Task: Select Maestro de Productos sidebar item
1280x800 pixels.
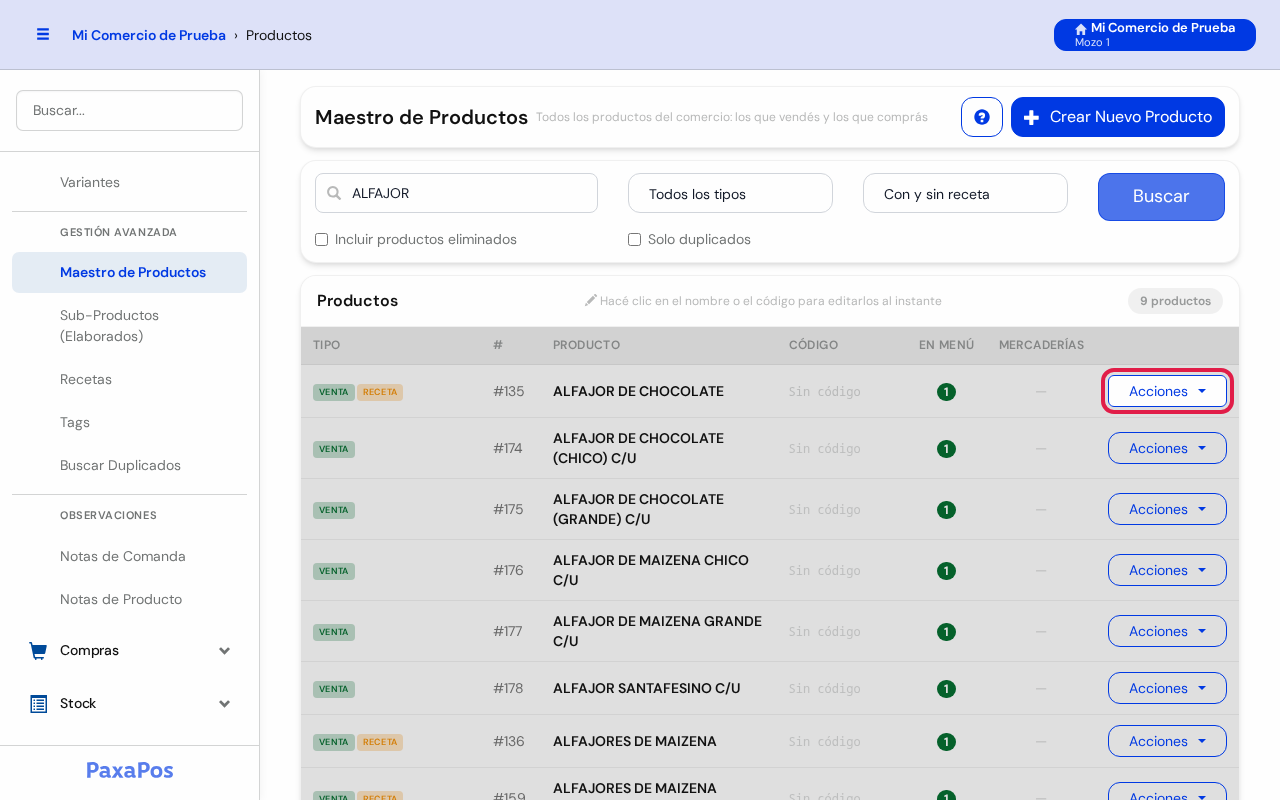Action: [x=129, y=272]
